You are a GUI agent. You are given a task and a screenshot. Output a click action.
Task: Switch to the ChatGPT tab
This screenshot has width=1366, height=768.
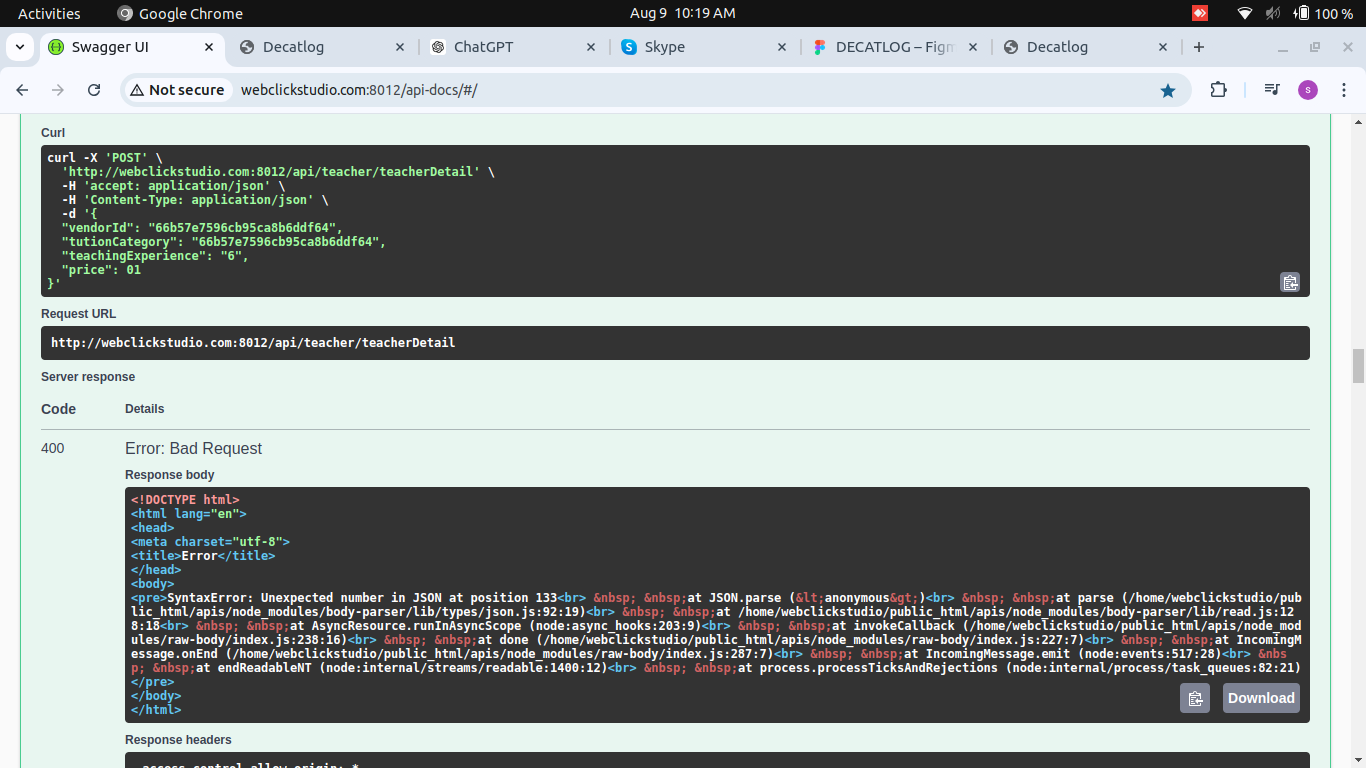tap(483, 47)
